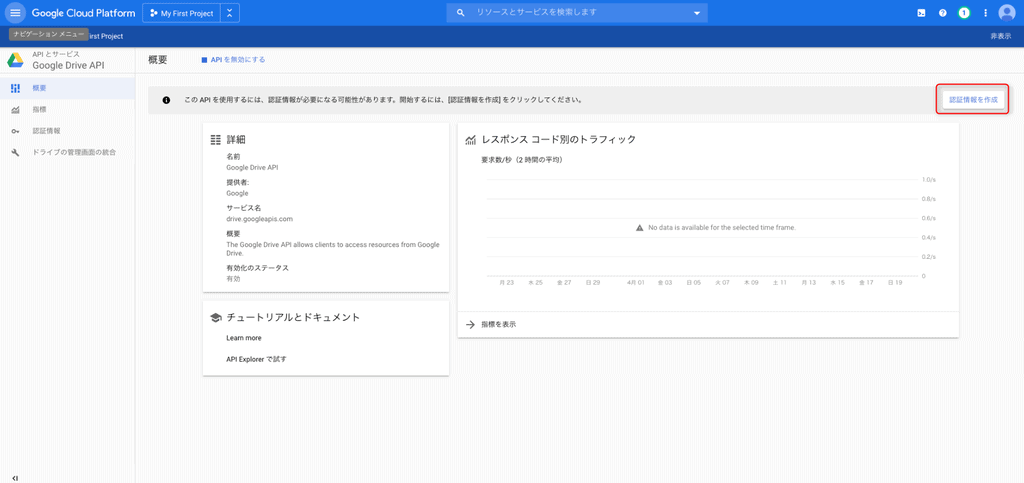Select 概要 in the sidebar
The width and height of the screenshot is (1024, 483).
click(x=40, y=88)
